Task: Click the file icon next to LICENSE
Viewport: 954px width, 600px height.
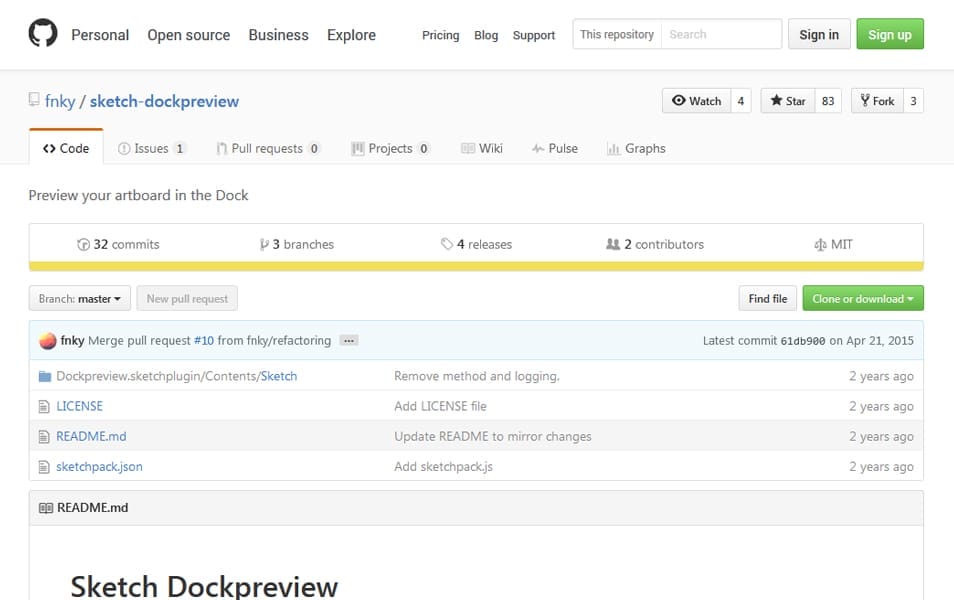Action: point(44,406)
